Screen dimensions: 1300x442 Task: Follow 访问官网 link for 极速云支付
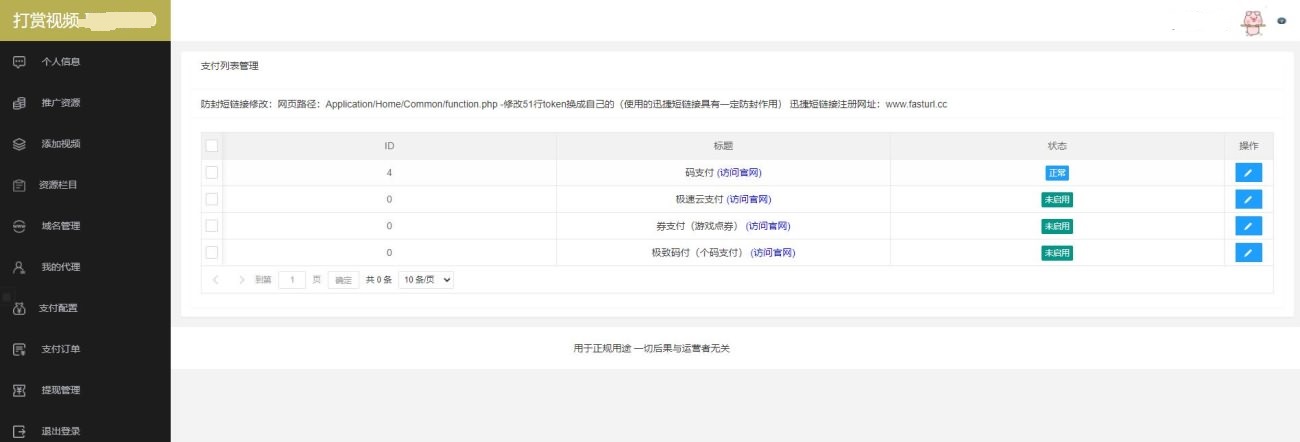pos(748,199)
